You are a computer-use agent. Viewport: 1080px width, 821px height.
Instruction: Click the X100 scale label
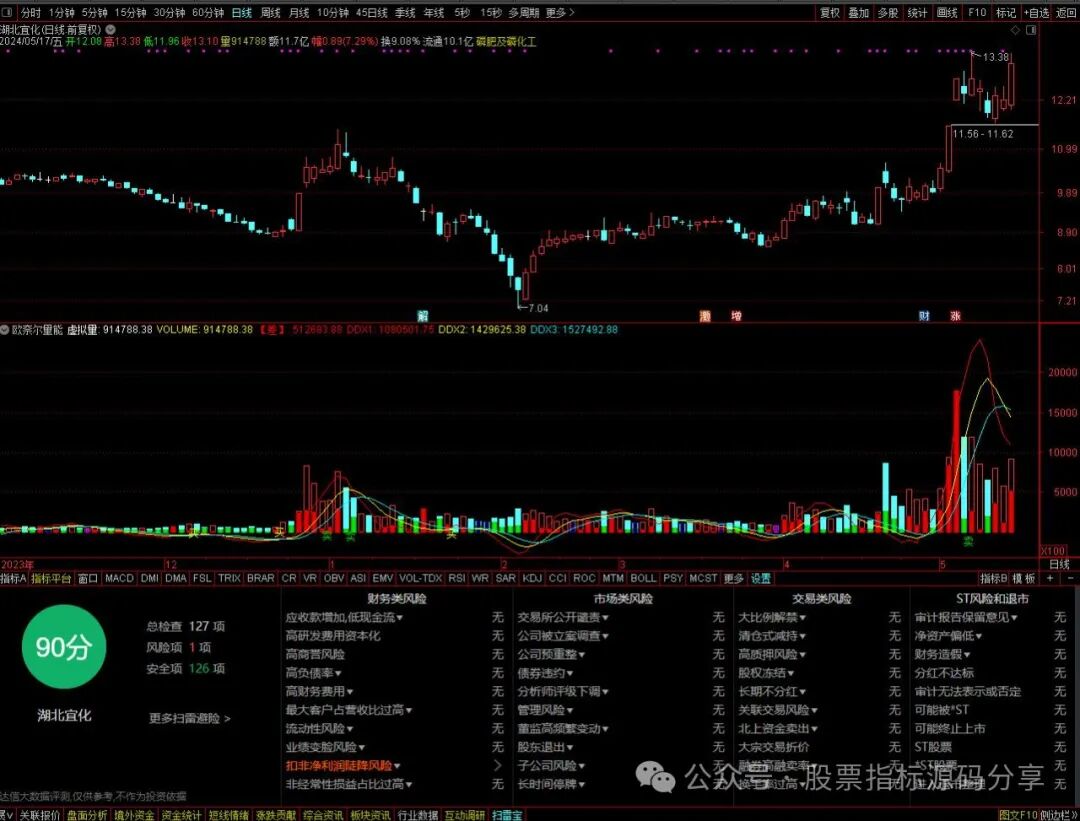tap(1052, 551)
